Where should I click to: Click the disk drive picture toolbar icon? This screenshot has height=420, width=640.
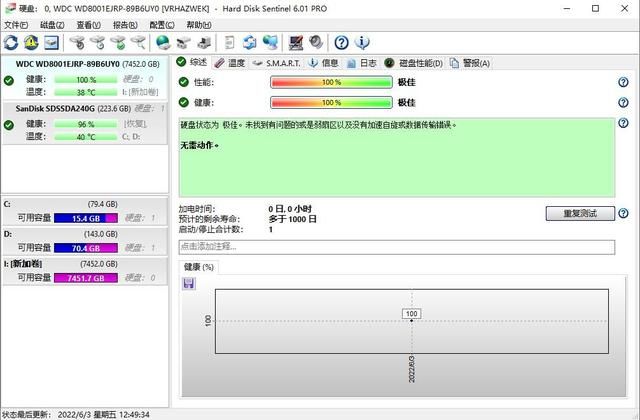coord(51,42)
